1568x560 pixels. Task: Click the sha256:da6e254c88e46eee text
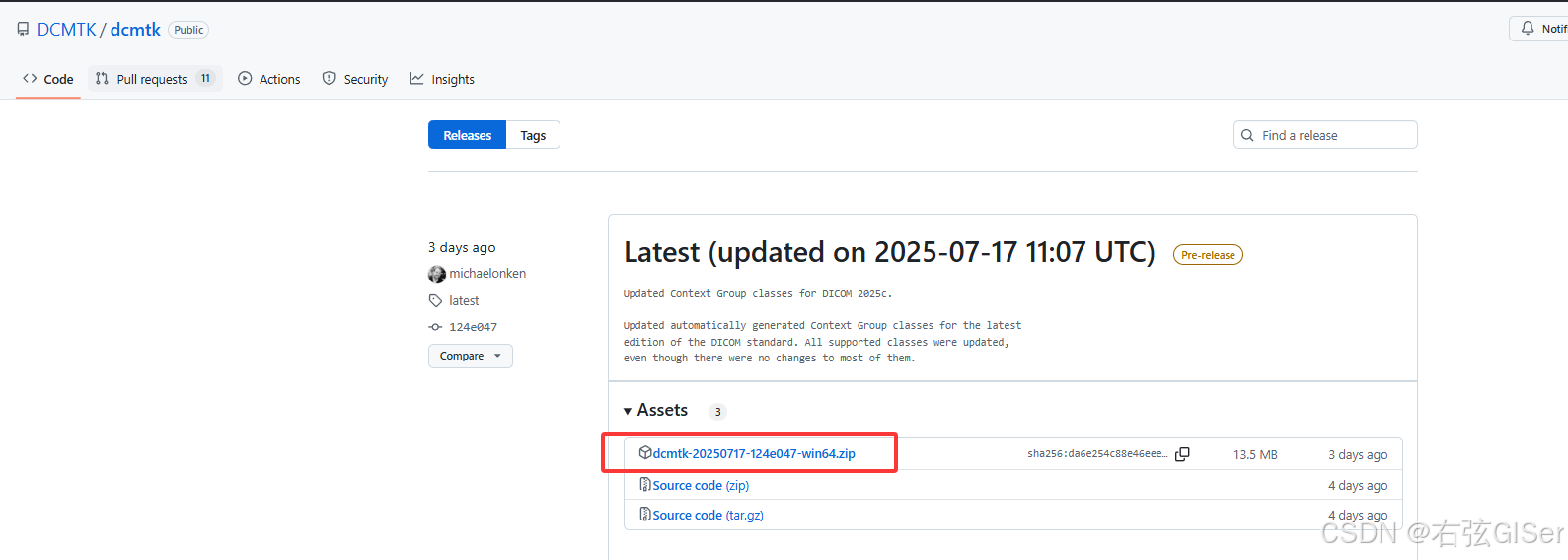(1097, 454)
